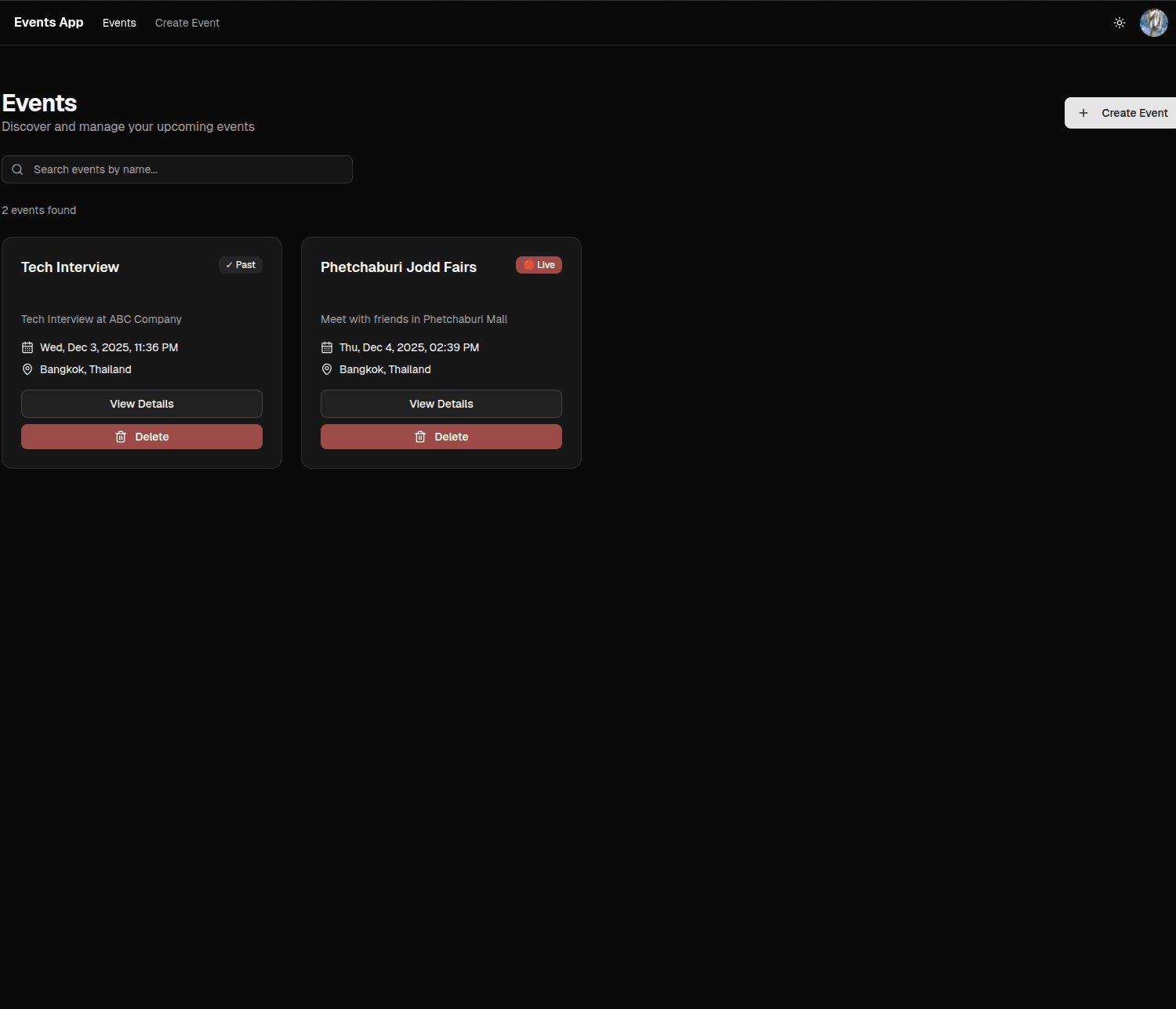This screenshot has width=1176, height=1009.
Task: Click the Events App brand title
Action: pos(48,22)
